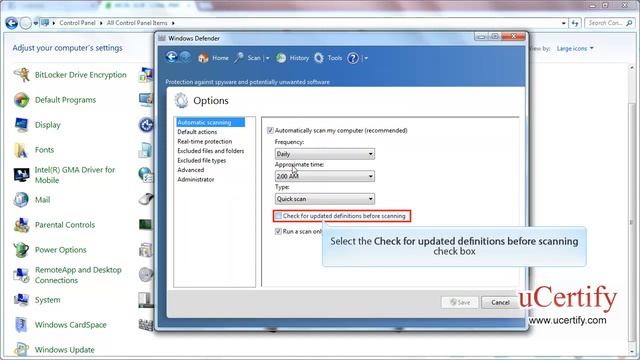Open Home in Windows Defender toolbar
640x360 pixels.
213,58
